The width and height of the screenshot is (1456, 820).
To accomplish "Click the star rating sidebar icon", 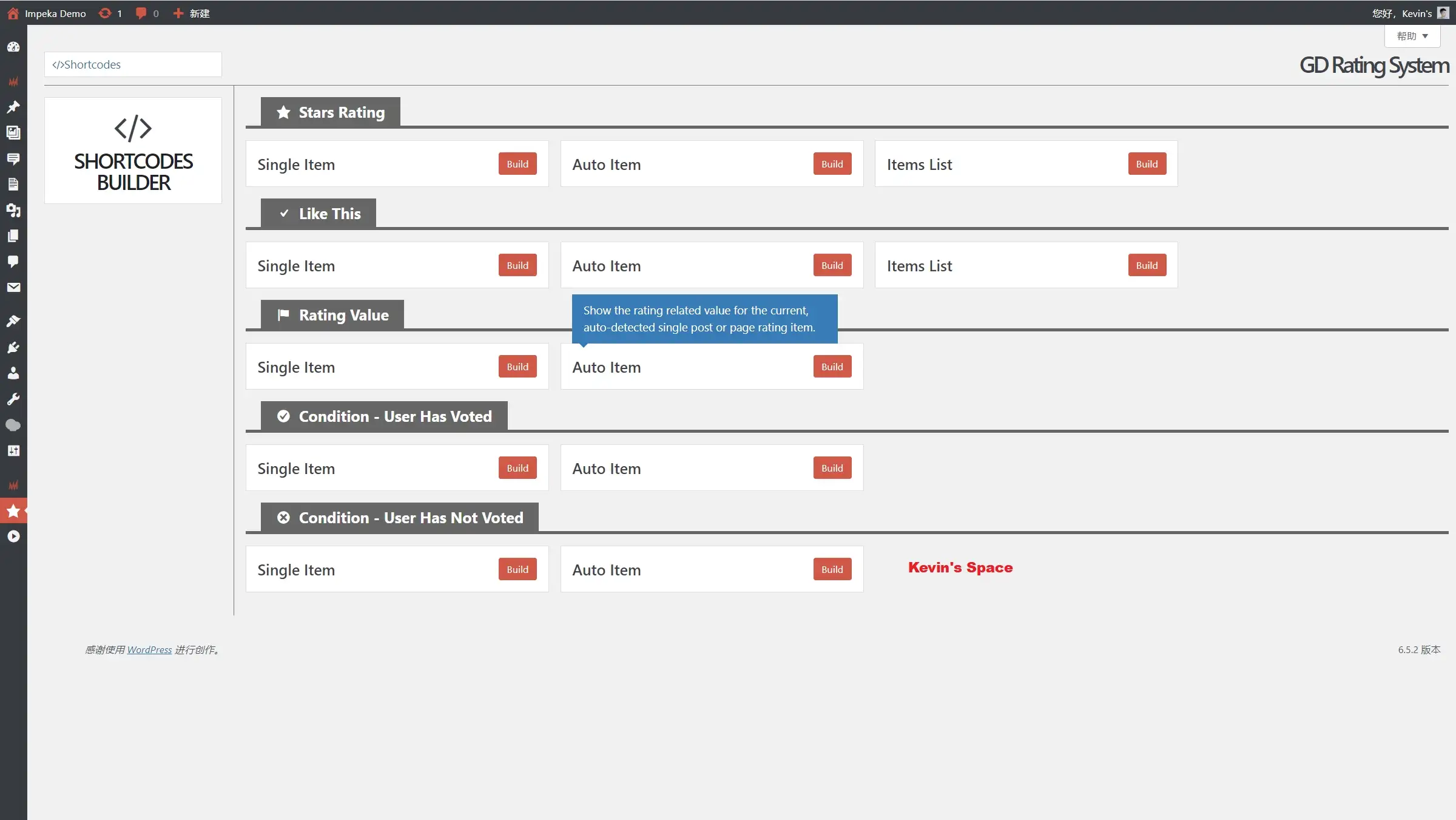I will pyautogui.click(x=13, y=511).
